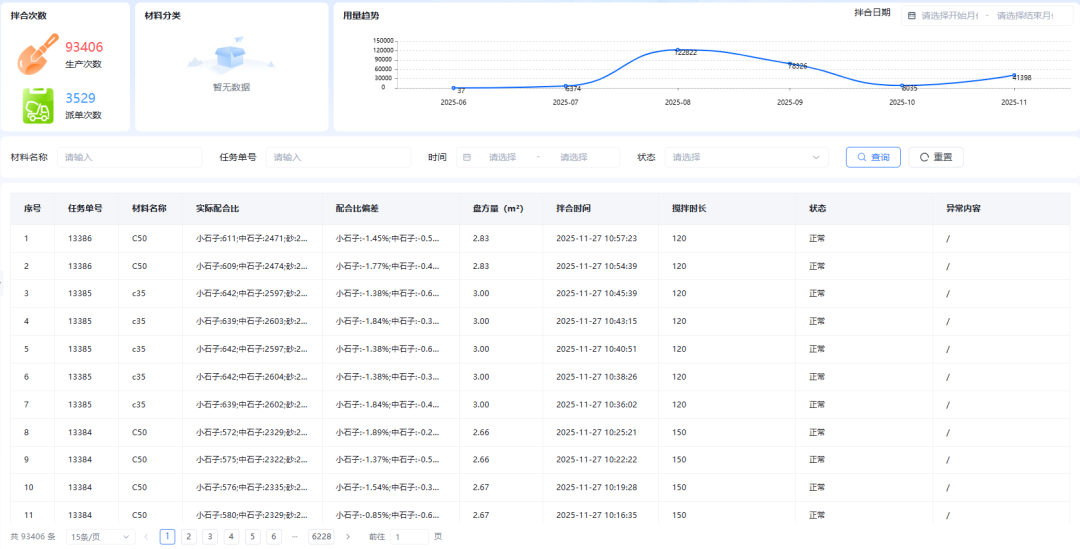Viewport: 1080px width, 549px height.
Task: Click the 前往 page number input box
Action: (409, 537)
